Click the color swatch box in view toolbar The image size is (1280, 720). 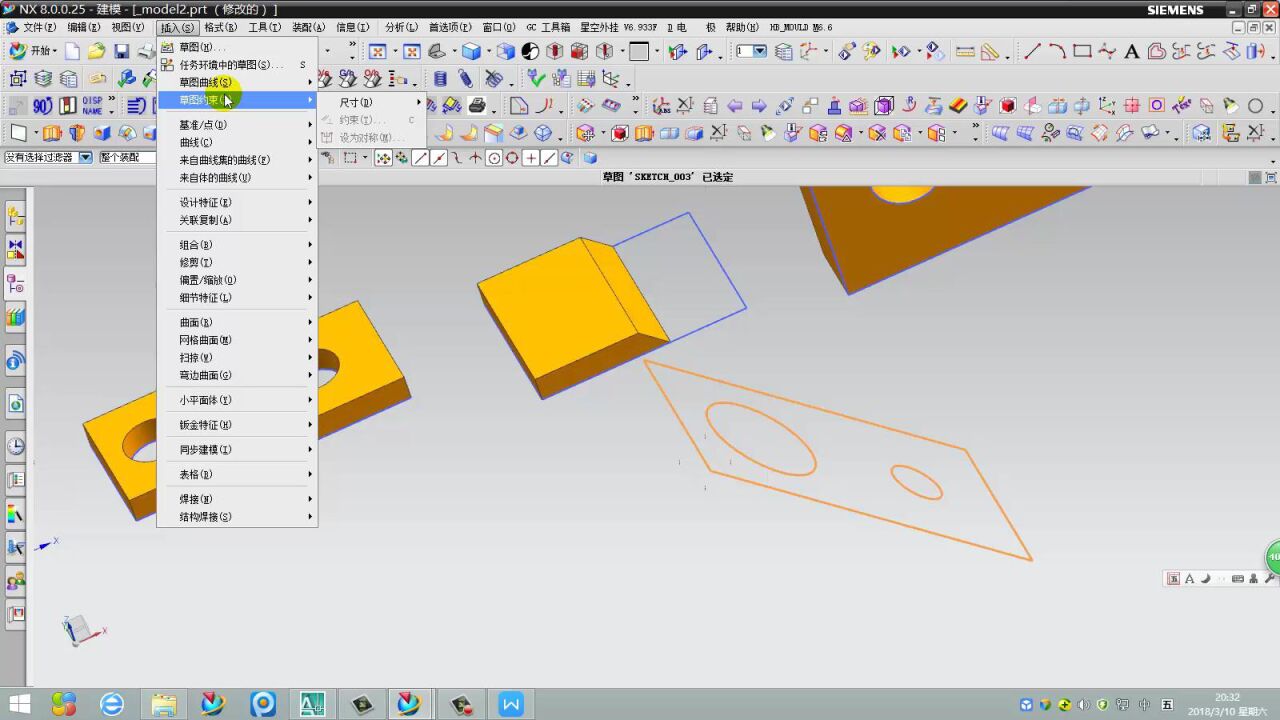639,51
